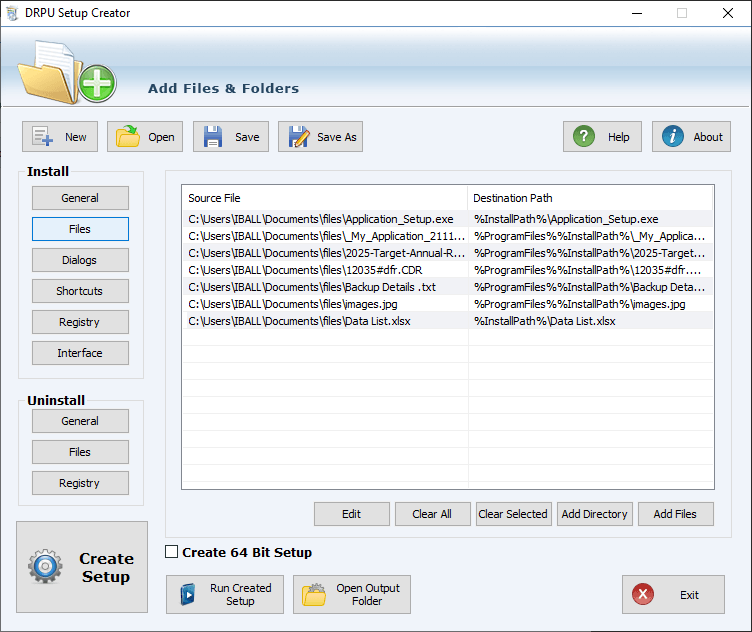Click the Add Directory button
This screenshot has height=632, width=752.
[594, 514]
